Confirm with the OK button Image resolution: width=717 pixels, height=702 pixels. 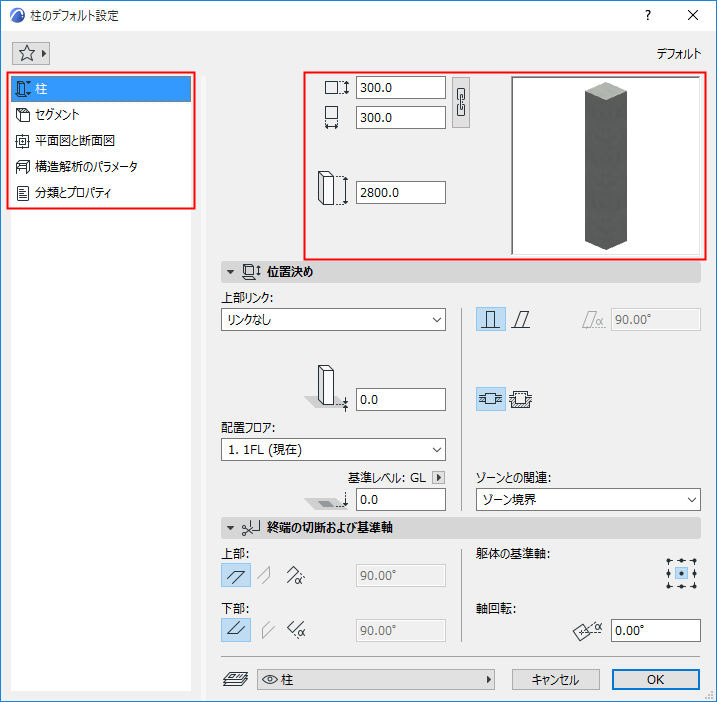655,680
